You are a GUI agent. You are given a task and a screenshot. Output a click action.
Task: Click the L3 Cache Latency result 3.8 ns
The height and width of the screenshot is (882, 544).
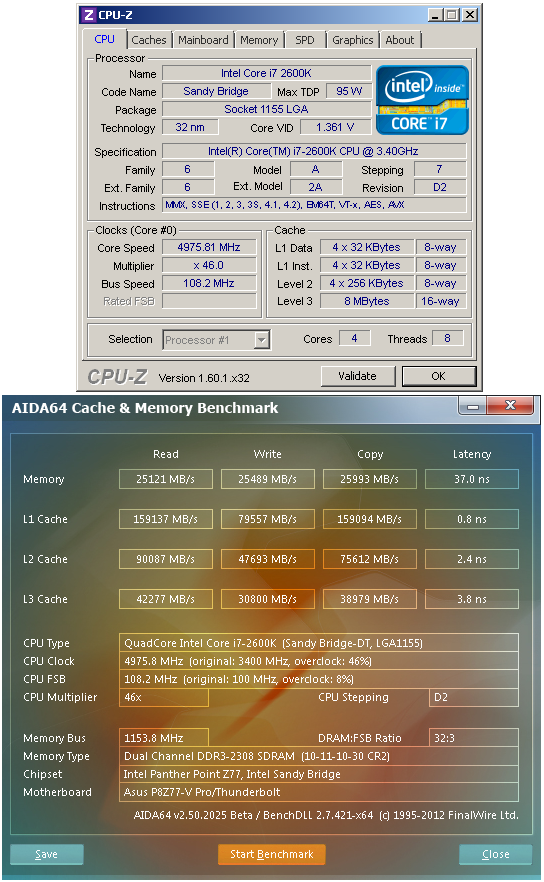(x=472, y=599)
